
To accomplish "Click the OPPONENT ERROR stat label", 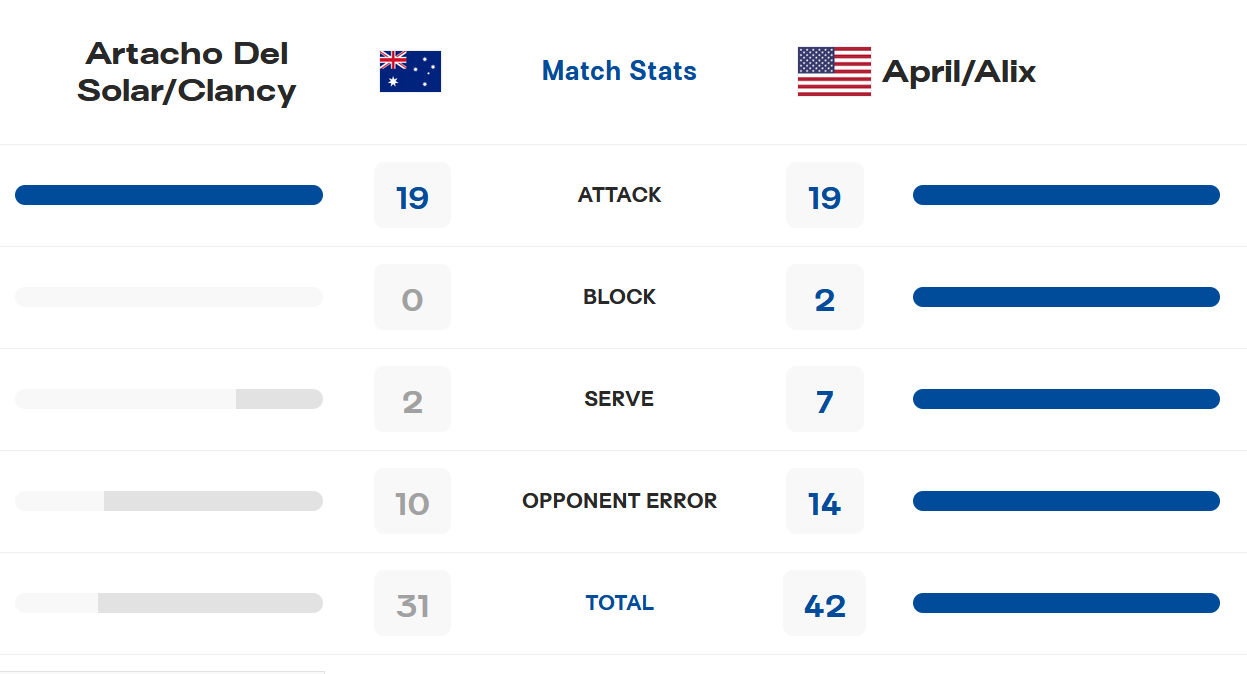I will [619, 501].
